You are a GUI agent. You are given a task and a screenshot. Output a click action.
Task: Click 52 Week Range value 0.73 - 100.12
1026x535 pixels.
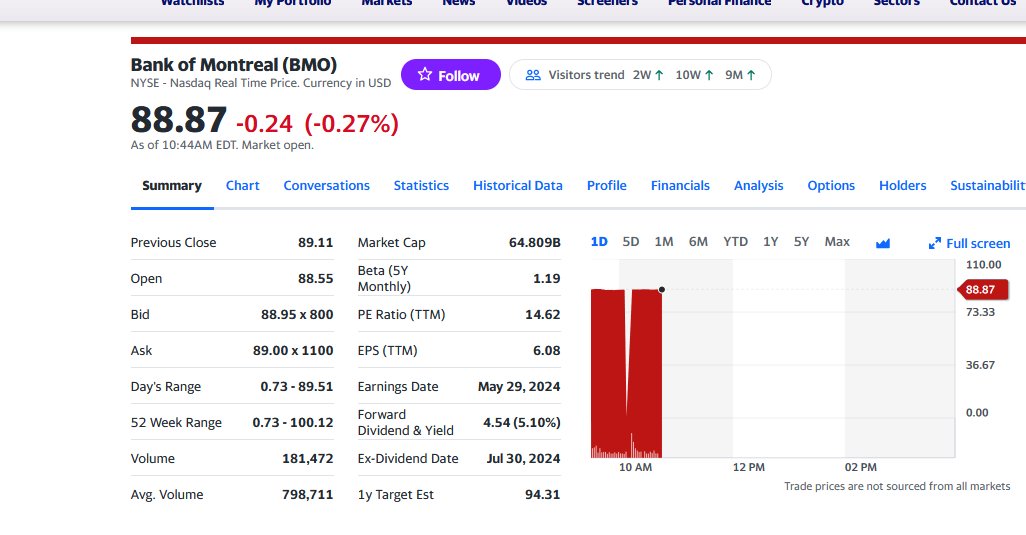293,423
